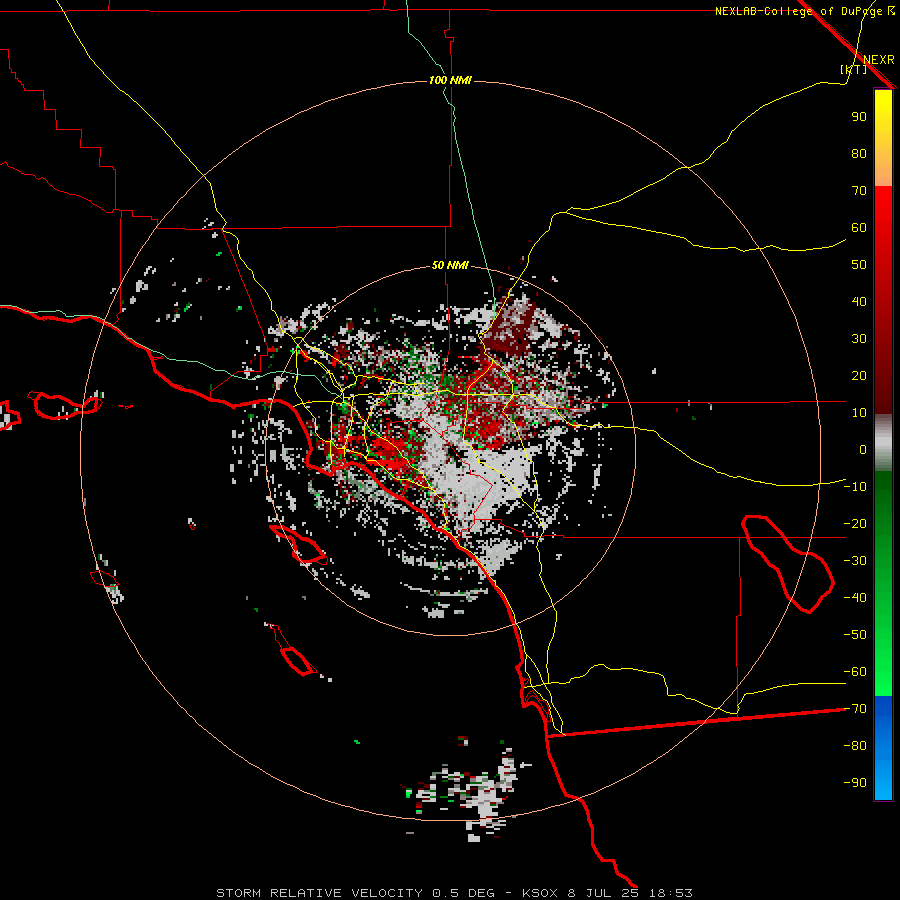Image resolution: width=900 pixels, height=900 pixels.
Task: Click the blue segment at the scale bottom
Action: (x=883, y=748)
